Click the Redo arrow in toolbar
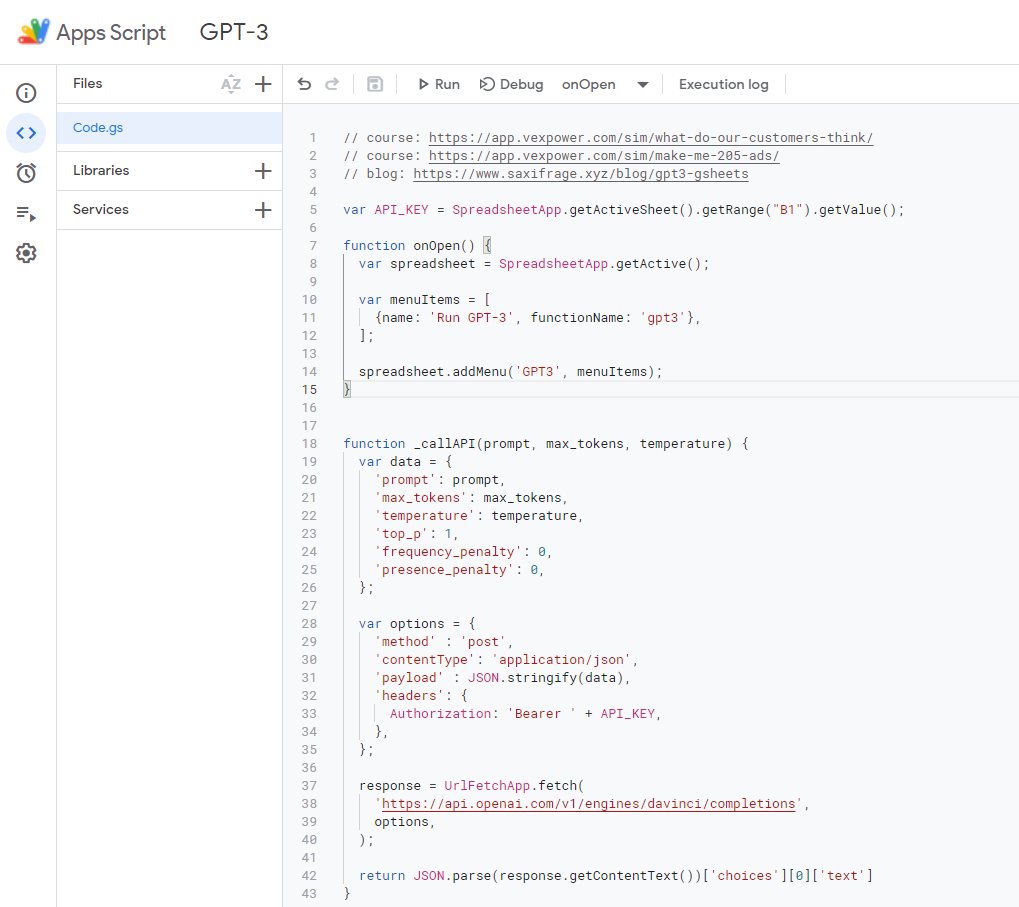The image size is (1019, 907). click(x=332, y=84)
